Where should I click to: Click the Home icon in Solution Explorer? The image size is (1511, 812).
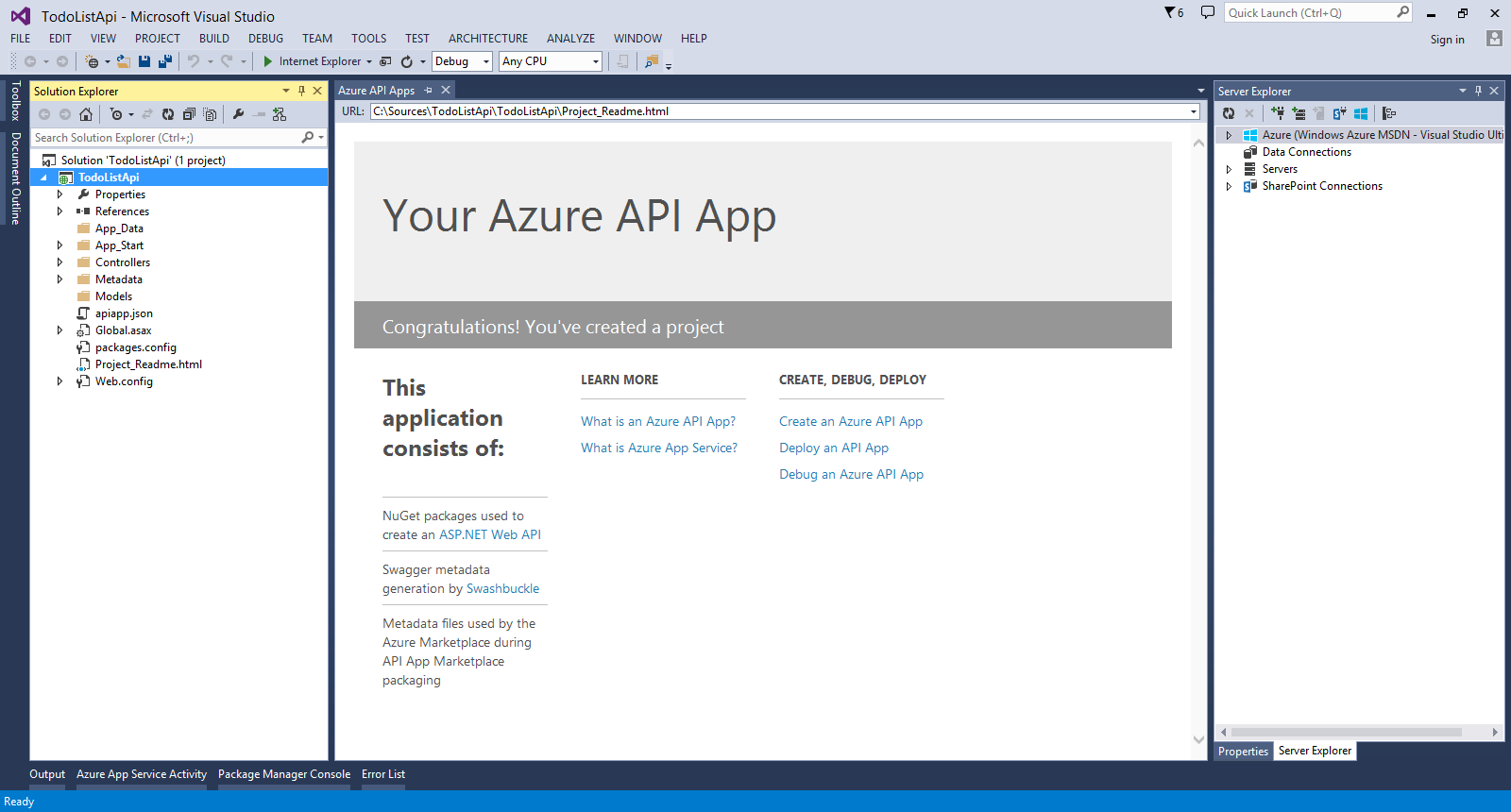point(86,114)
